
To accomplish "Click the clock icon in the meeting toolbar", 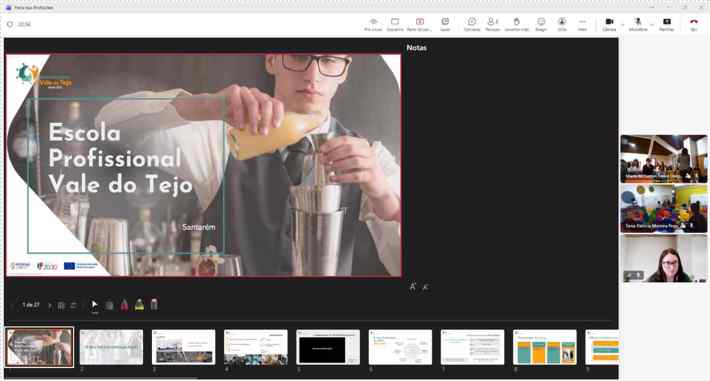I will click(x=445, y=24).
